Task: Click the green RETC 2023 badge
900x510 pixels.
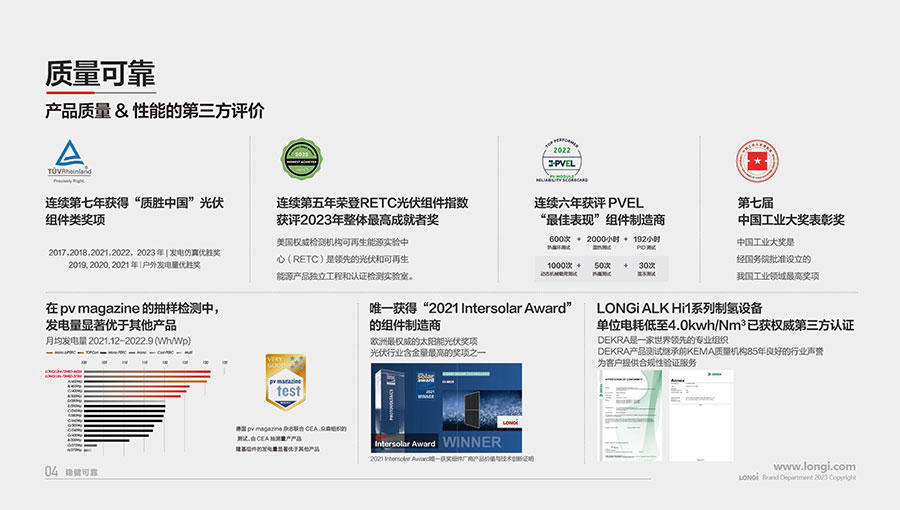Action: tap(301, 159)
